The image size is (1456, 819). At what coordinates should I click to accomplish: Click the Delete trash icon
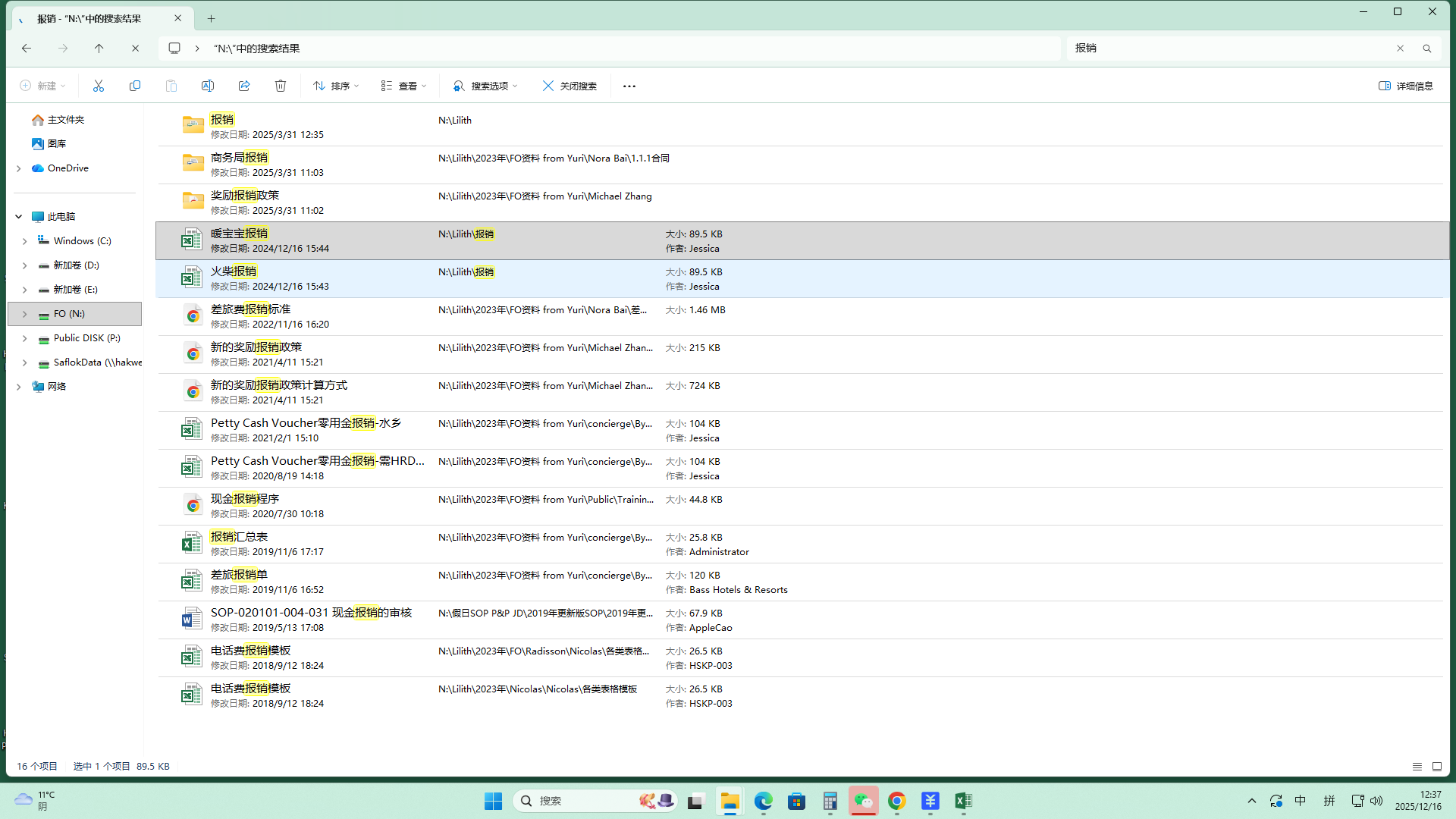pyautogui.click(x=281, y=86)
